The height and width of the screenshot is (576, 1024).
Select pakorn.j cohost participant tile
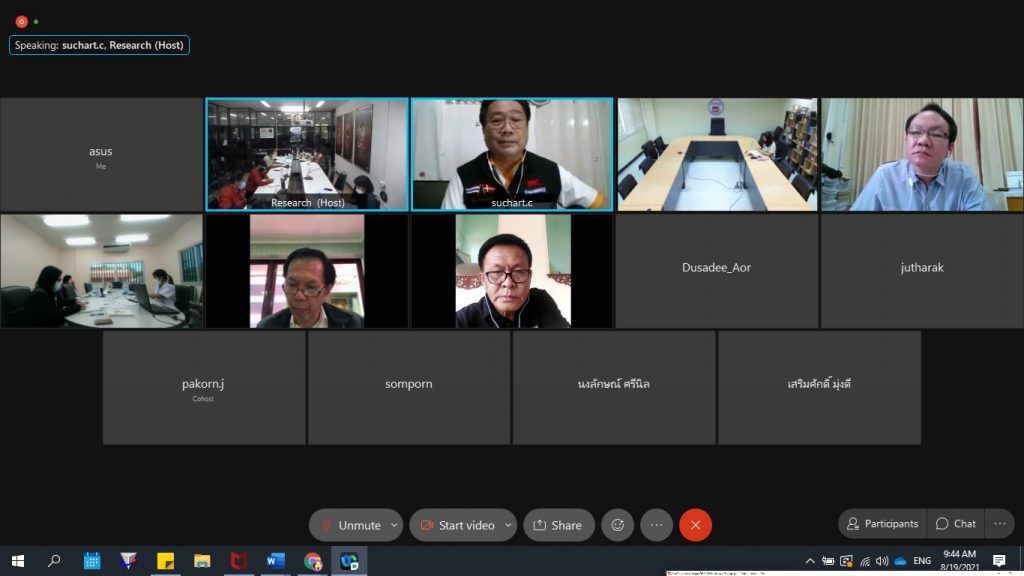pyautogui.click(x=204, y=388)
